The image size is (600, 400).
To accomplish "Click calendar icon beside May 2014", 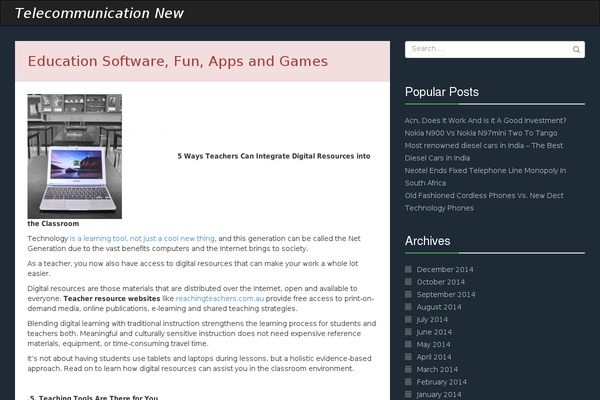I will [x=408, y=344].
